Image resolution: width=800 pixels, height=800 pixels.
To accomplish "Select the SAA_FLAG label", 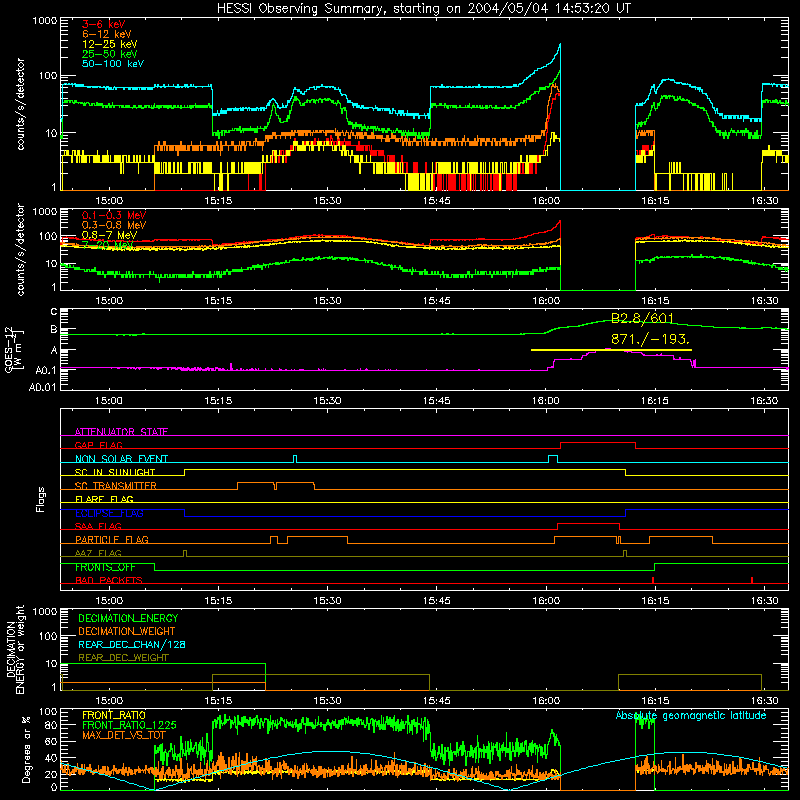I will pos(98,527).
